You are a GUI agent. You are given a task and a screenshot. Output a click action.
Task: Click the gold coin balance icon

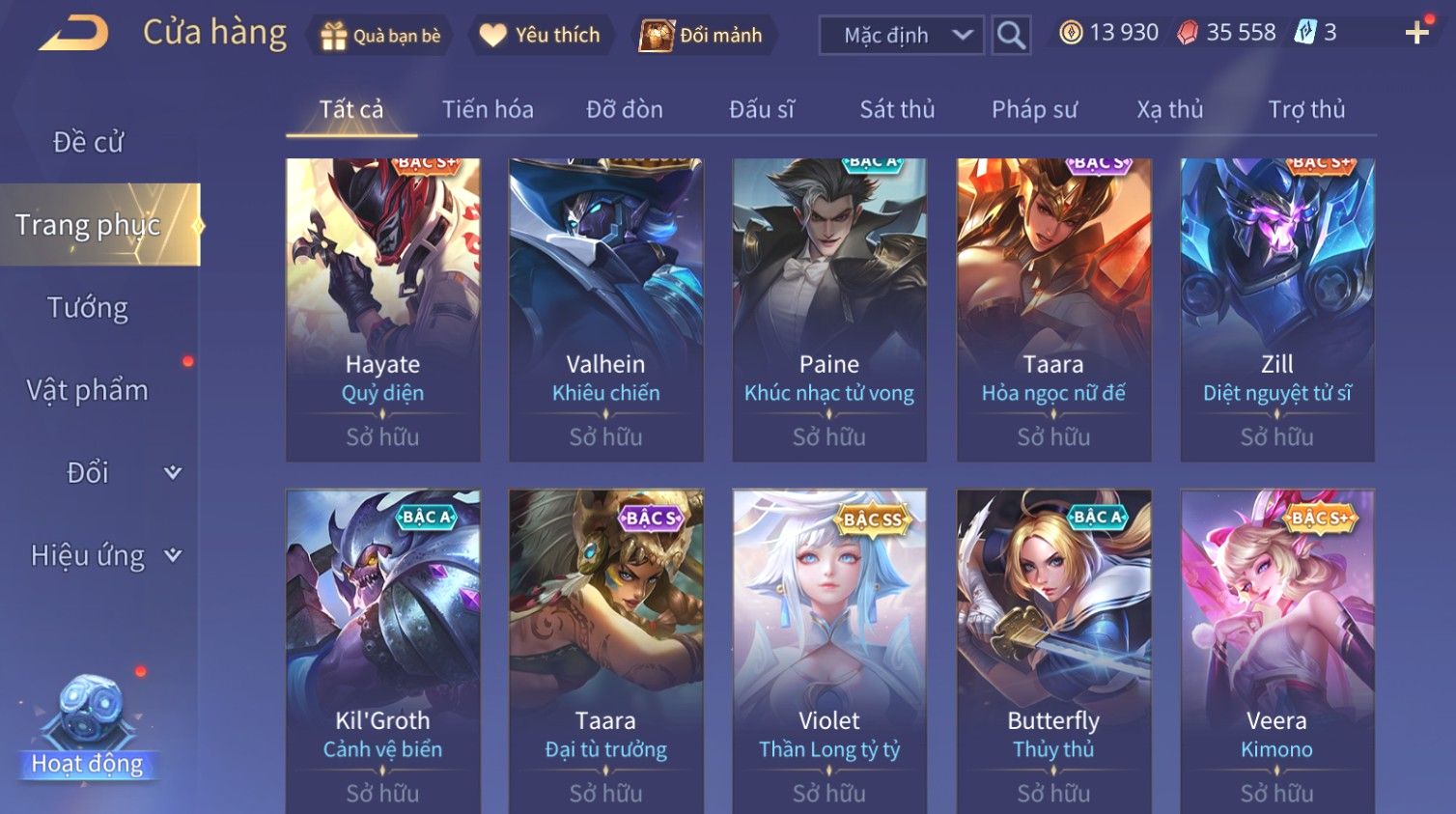tap(1071, 33)
